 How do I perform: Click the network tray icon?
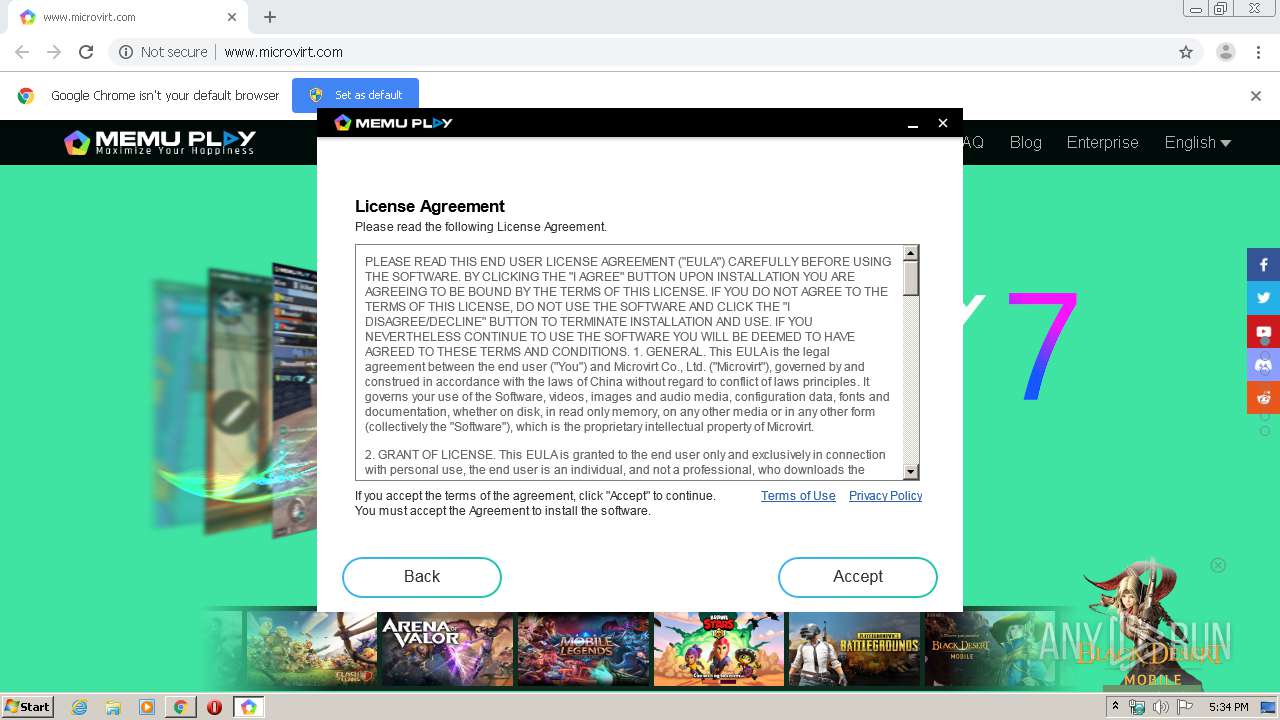(1137, 707)
